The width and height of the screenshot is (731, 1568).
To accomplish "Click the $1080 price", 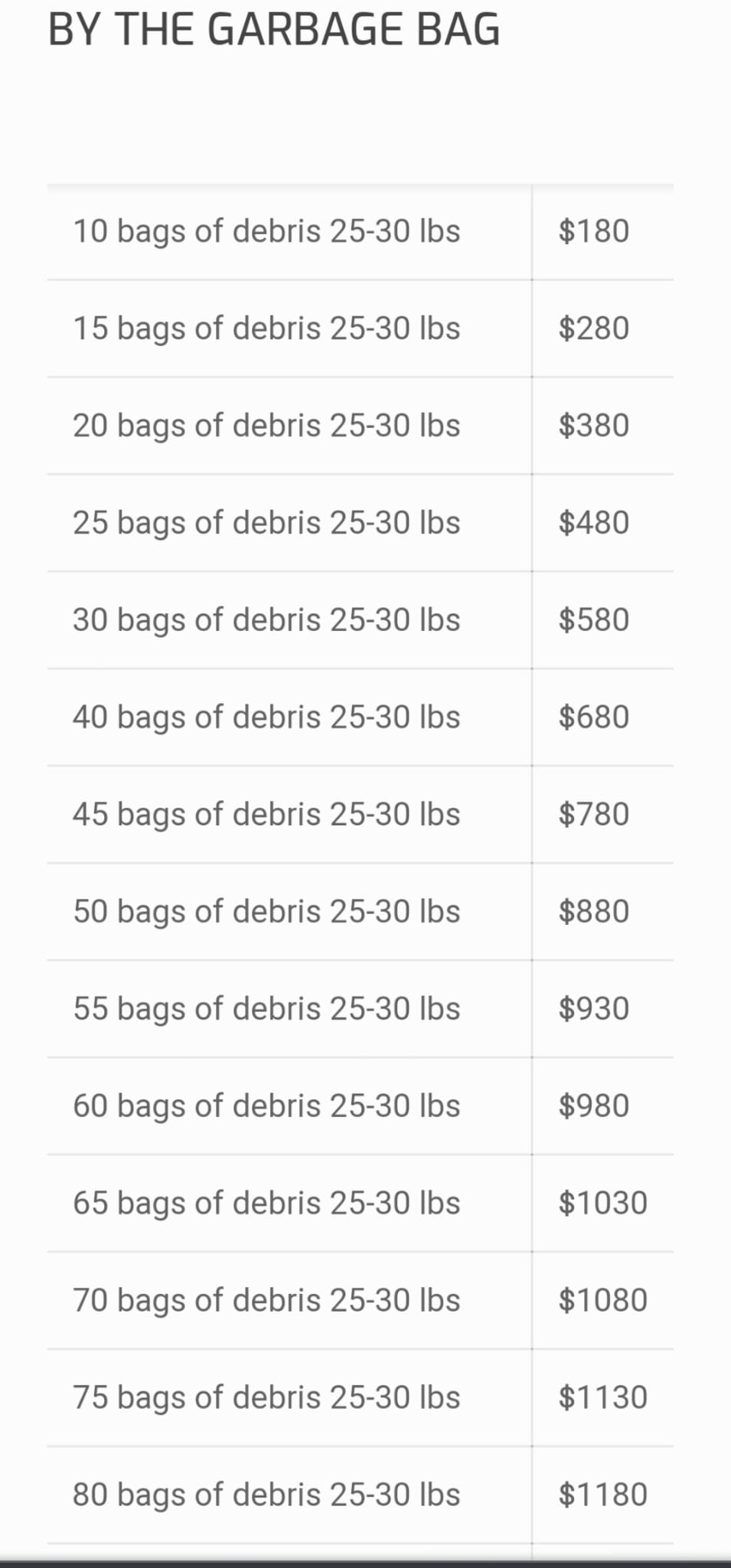I will [x=602, y=1301].
